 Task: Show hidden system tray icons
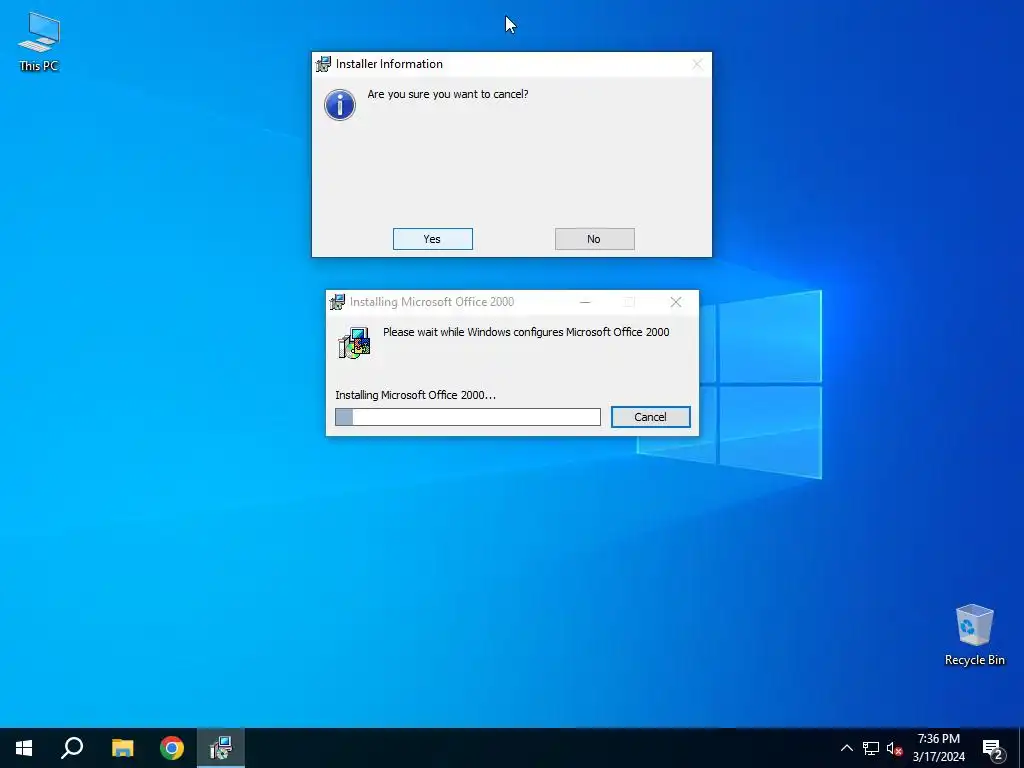click(x=846, y=748)
